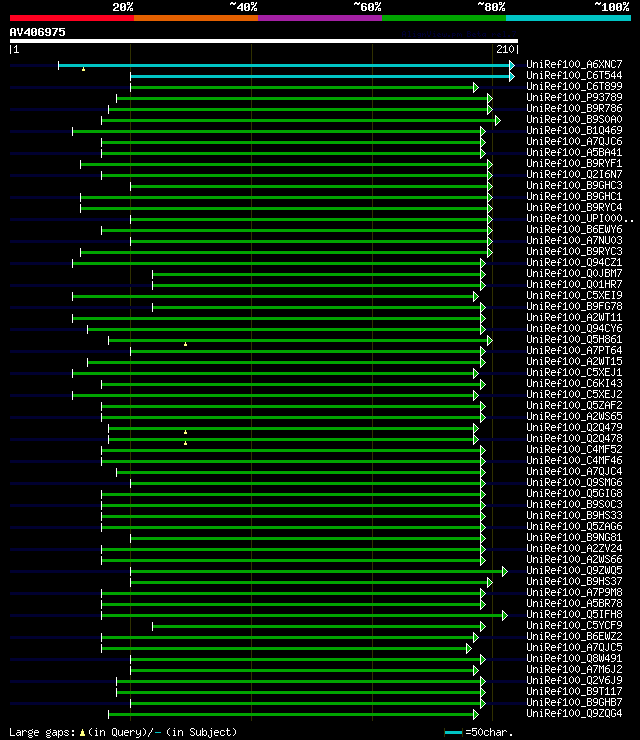640x740 pixels.
Task: Click the UniRef100_C5XEJ2 label
Action: pyautogui.click(x=574, y=395)
